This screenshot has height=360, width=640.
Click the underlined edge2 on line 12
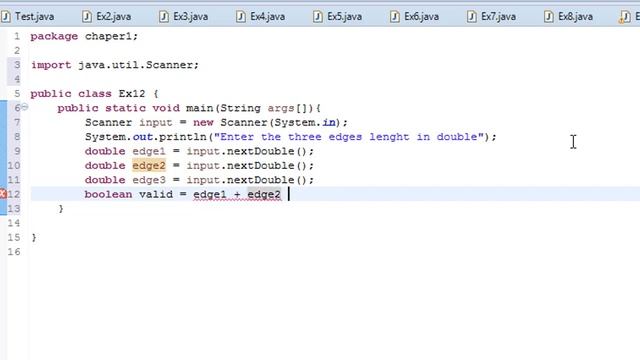pyautogui.click(x=264, y=194)
